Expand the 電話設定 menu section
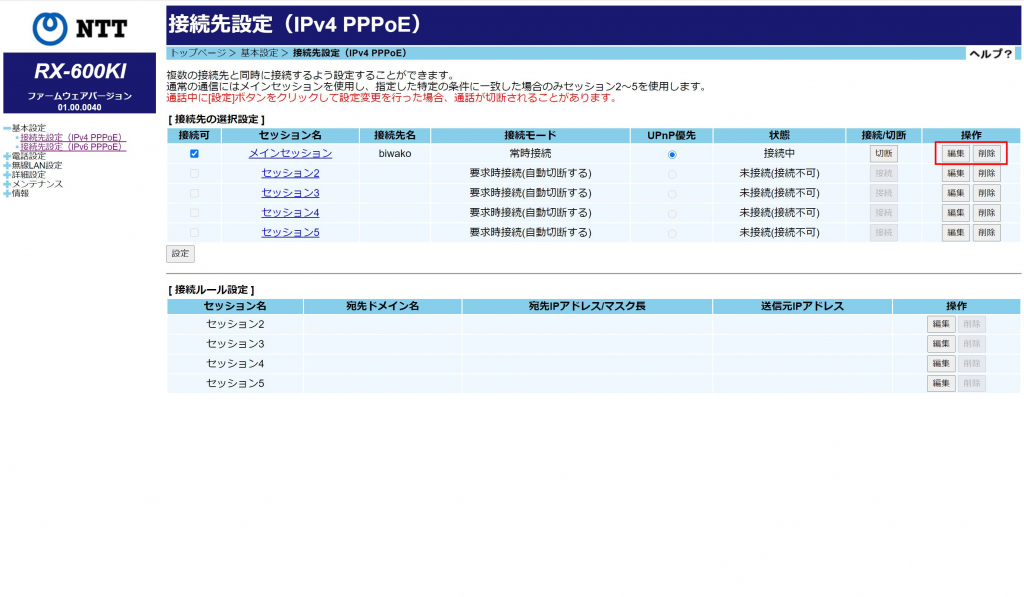Viewport: 1024px width, 597px height. point(6,156)
